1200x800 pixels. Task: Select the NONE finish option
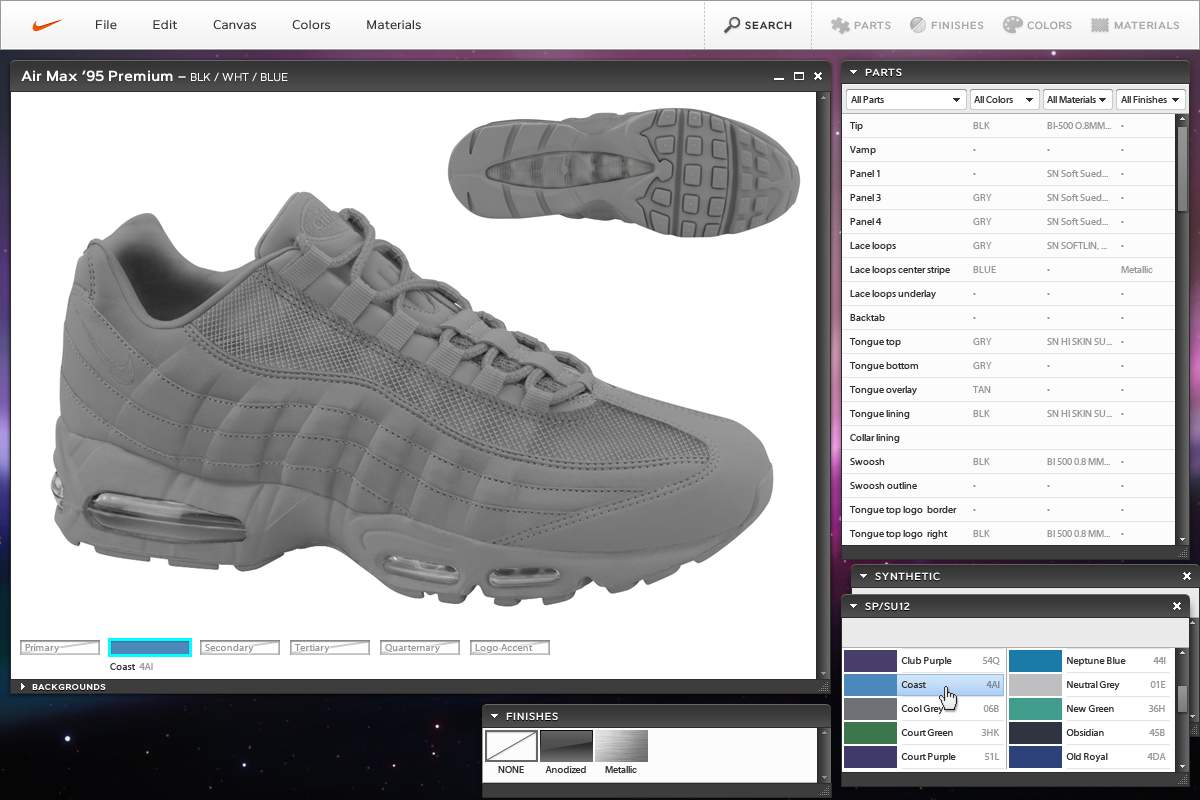[511, 746]
